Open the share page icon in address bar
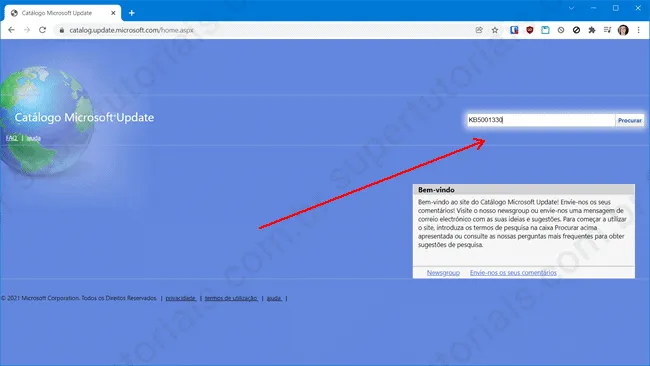 pos(479,30)
